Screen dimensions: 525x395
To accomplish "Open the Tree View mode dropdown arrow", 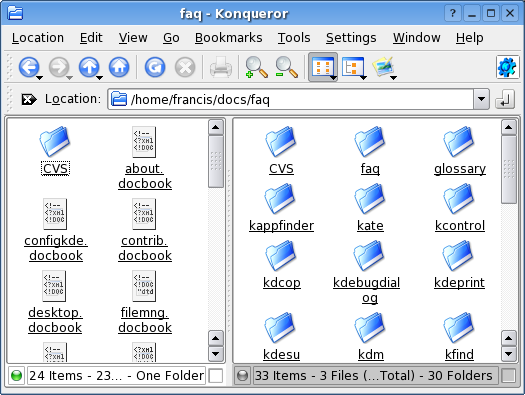I will (x=363, y=78).
